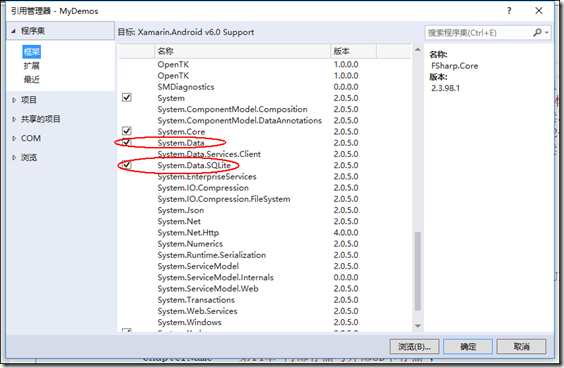Select the System.Data.Services.Client row
The height and width of the screenshot is (368, 564).
tap(265, 154)
